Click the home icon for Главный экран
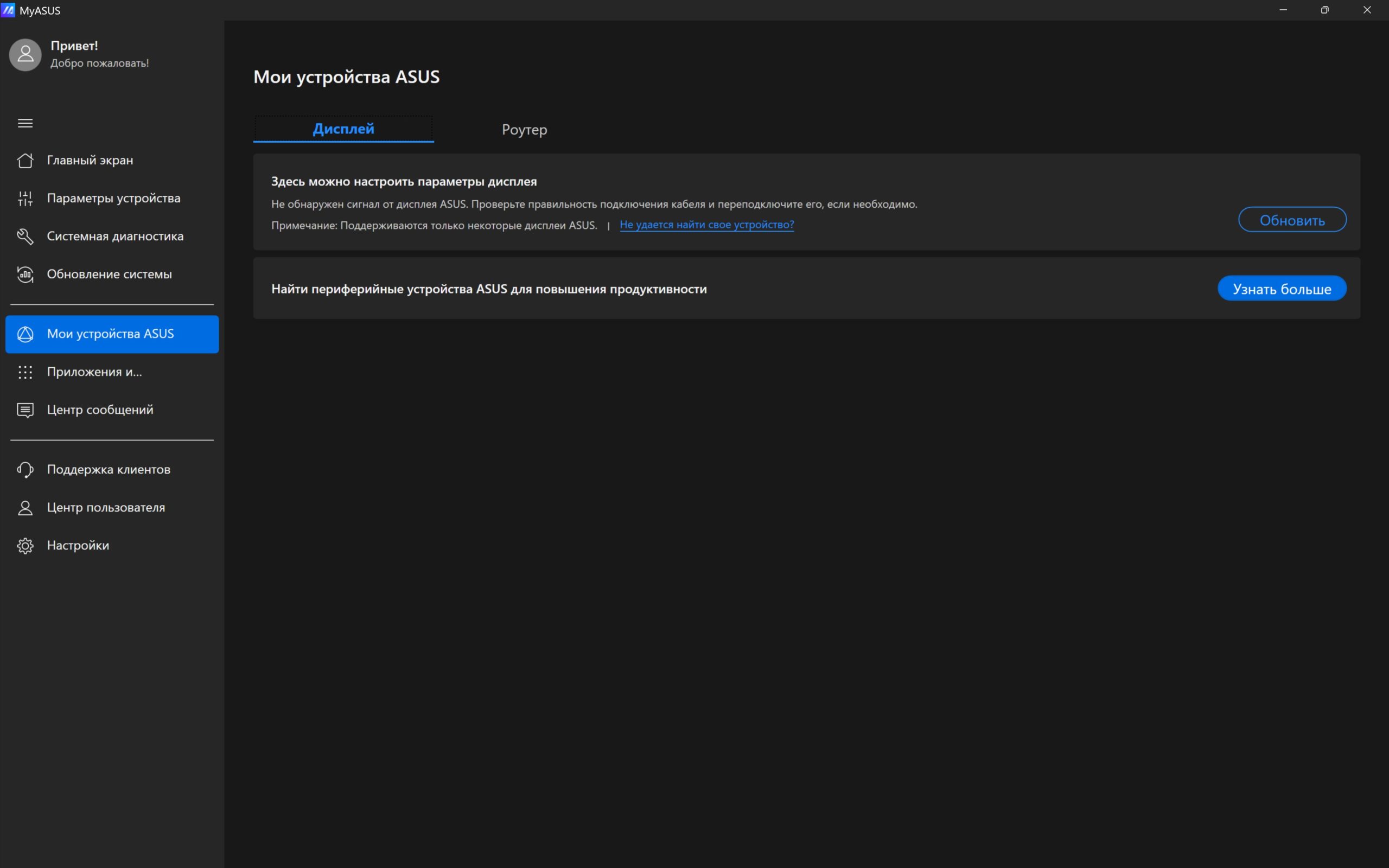Viewport: 1389px width, 868px height. 26,160
